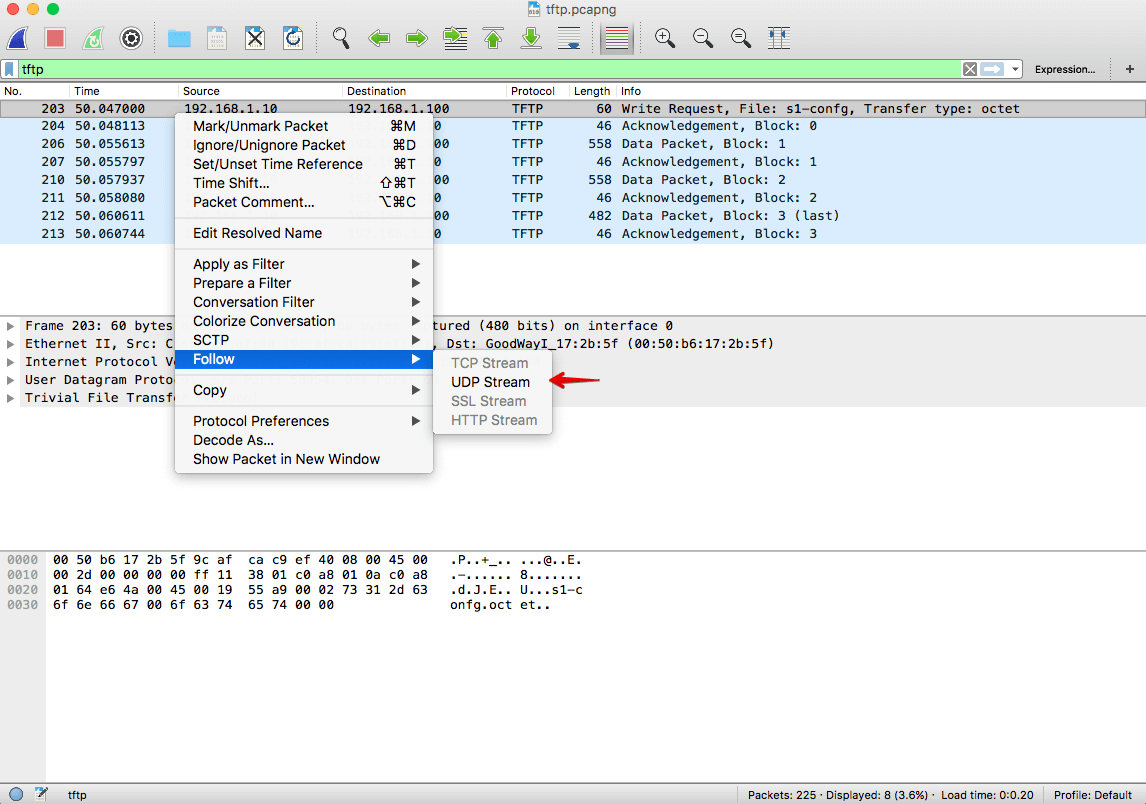Screen dimensions: 1146x804
Task: Expand the Trivial File Transfer row
Action: [x=10, y=398]
